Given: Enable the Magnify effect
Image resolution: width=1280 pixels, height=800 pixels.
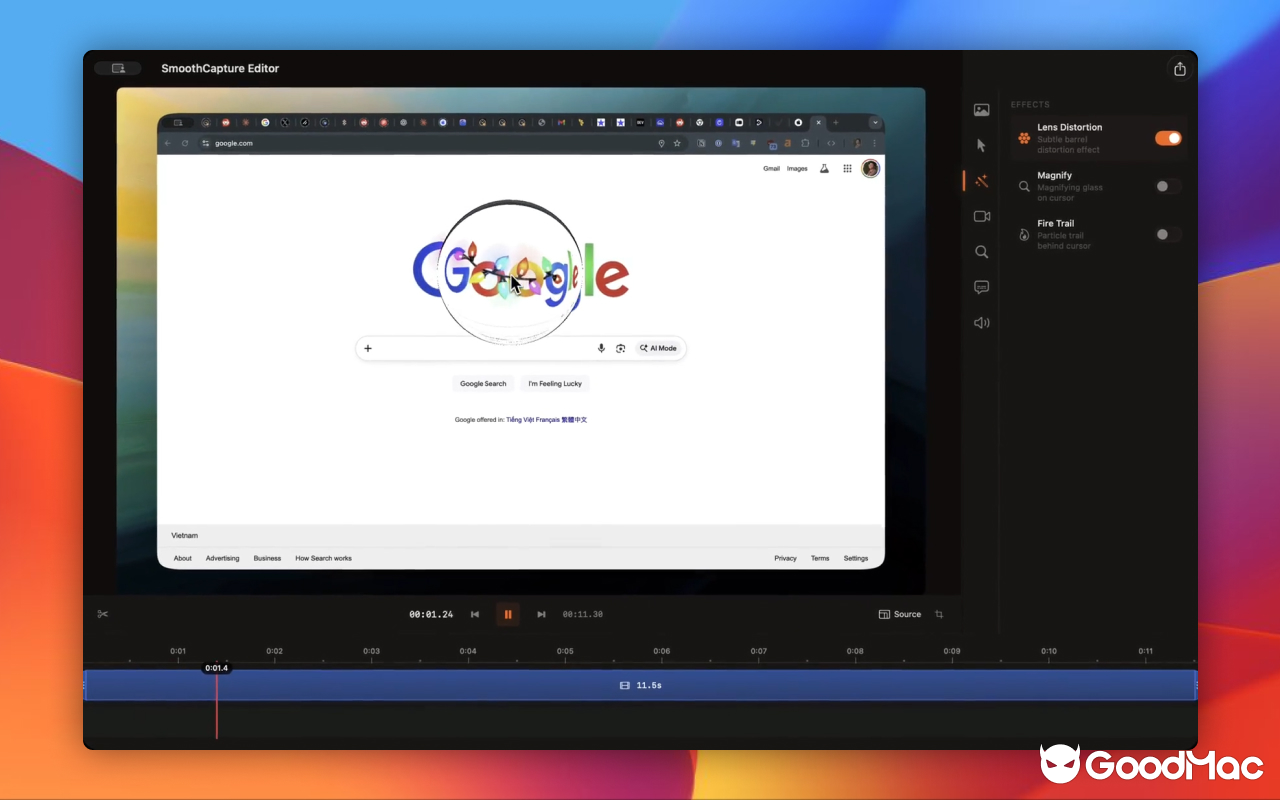Looking at the screenshot, I should 1165,186.
